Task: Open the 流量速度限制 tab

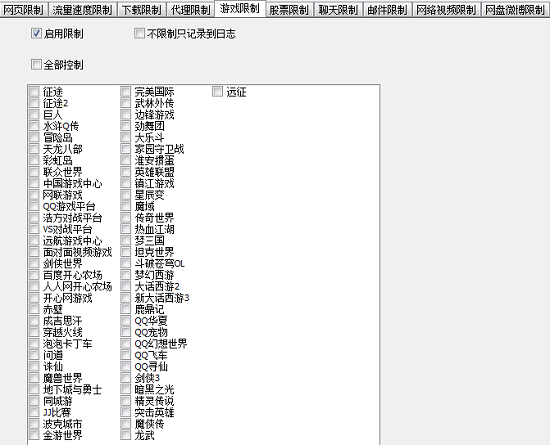Action: [82, 10]
